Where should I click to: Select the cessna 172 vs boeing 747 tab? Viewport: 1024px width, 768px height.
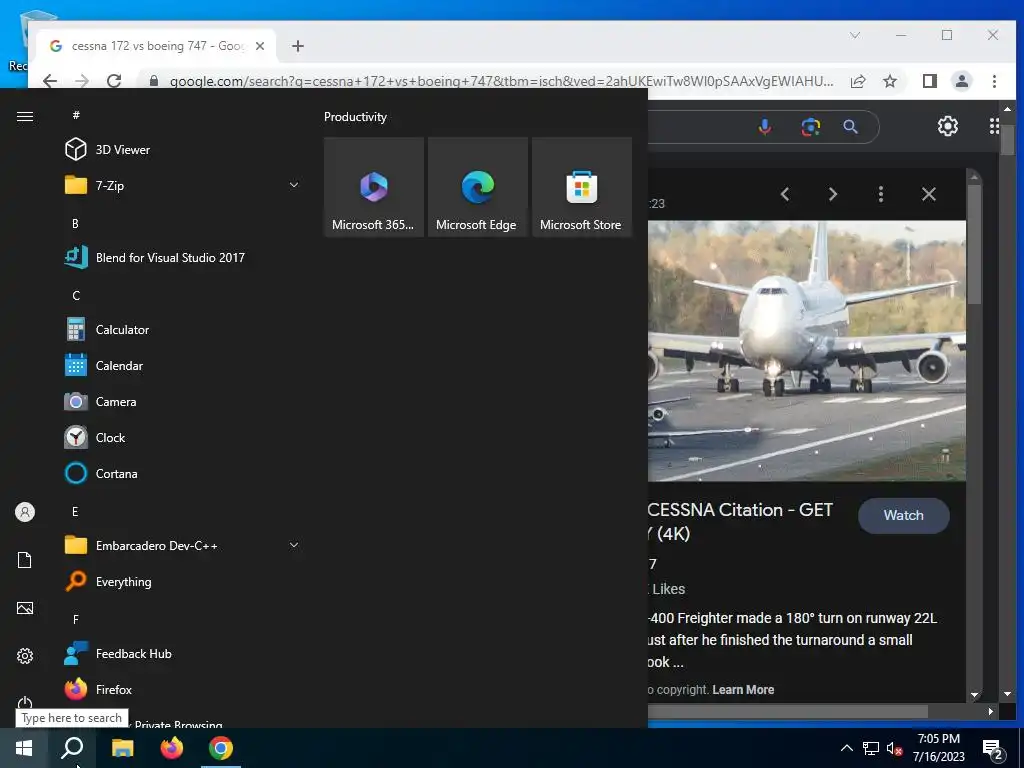(157, 46)
